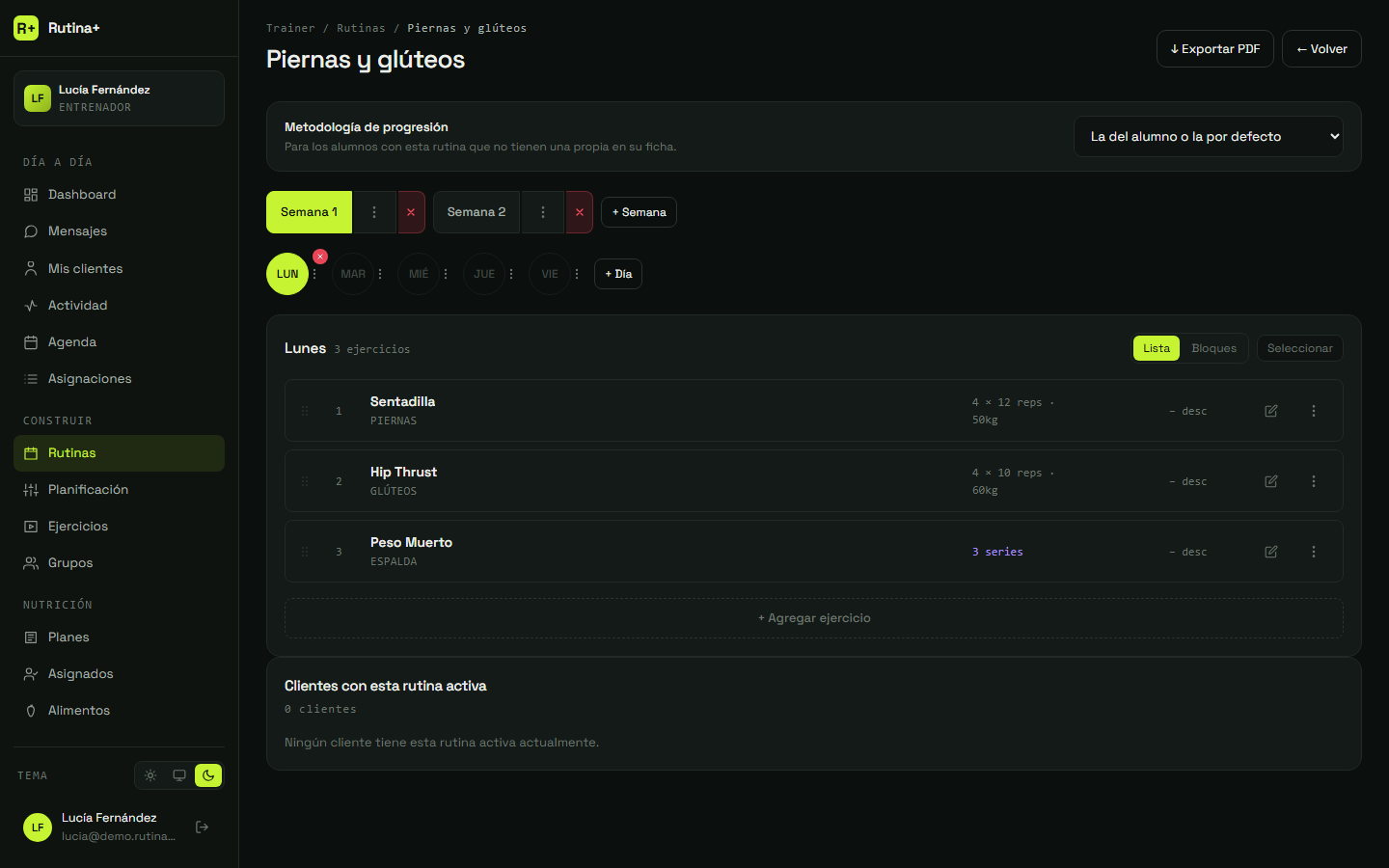Open the Semana 2 tab

477,212
